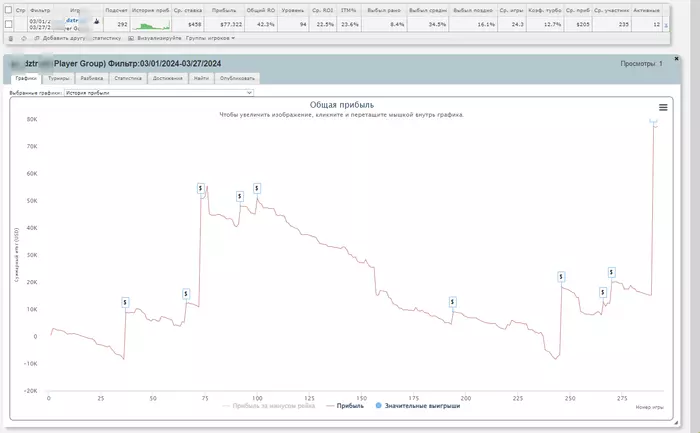
Task: Toggle the 'Прибыль' series in chart legend
Action: [x=345, y=406]
